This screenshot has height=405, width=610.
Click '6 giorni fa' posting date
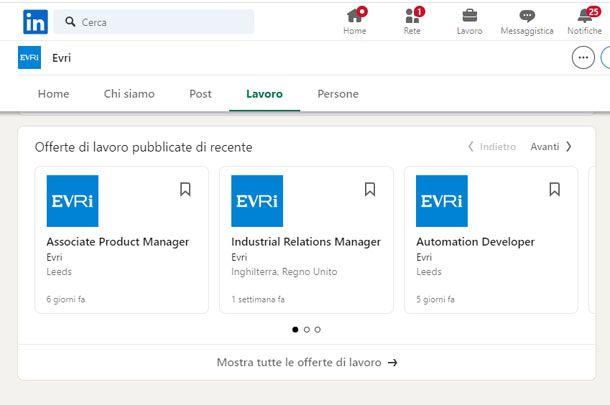[x=66, y=299]
